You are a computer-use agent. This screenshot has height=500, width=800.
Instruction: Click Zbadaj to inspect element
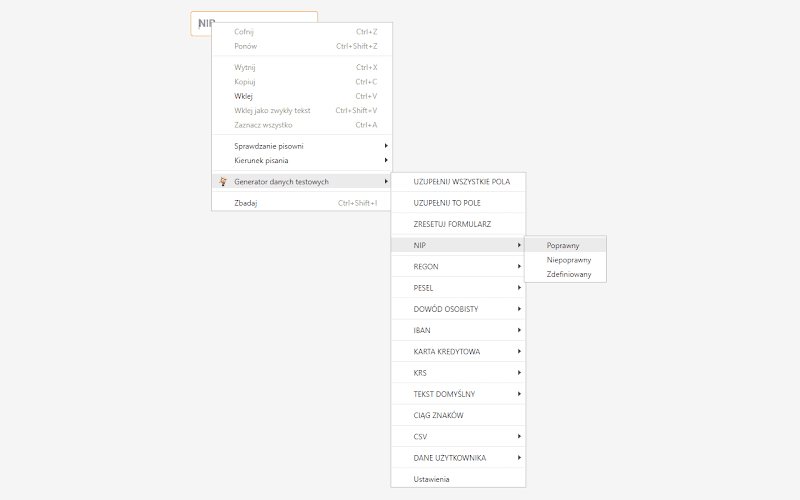tap(302, 203)
